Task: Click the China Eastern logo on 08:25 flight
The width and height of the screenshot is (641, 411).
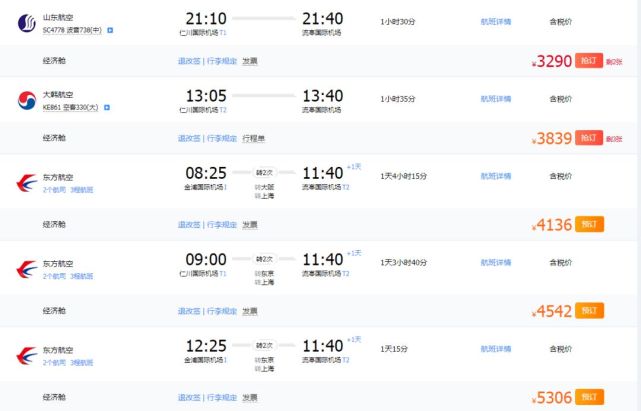Action: pos(27,183)
